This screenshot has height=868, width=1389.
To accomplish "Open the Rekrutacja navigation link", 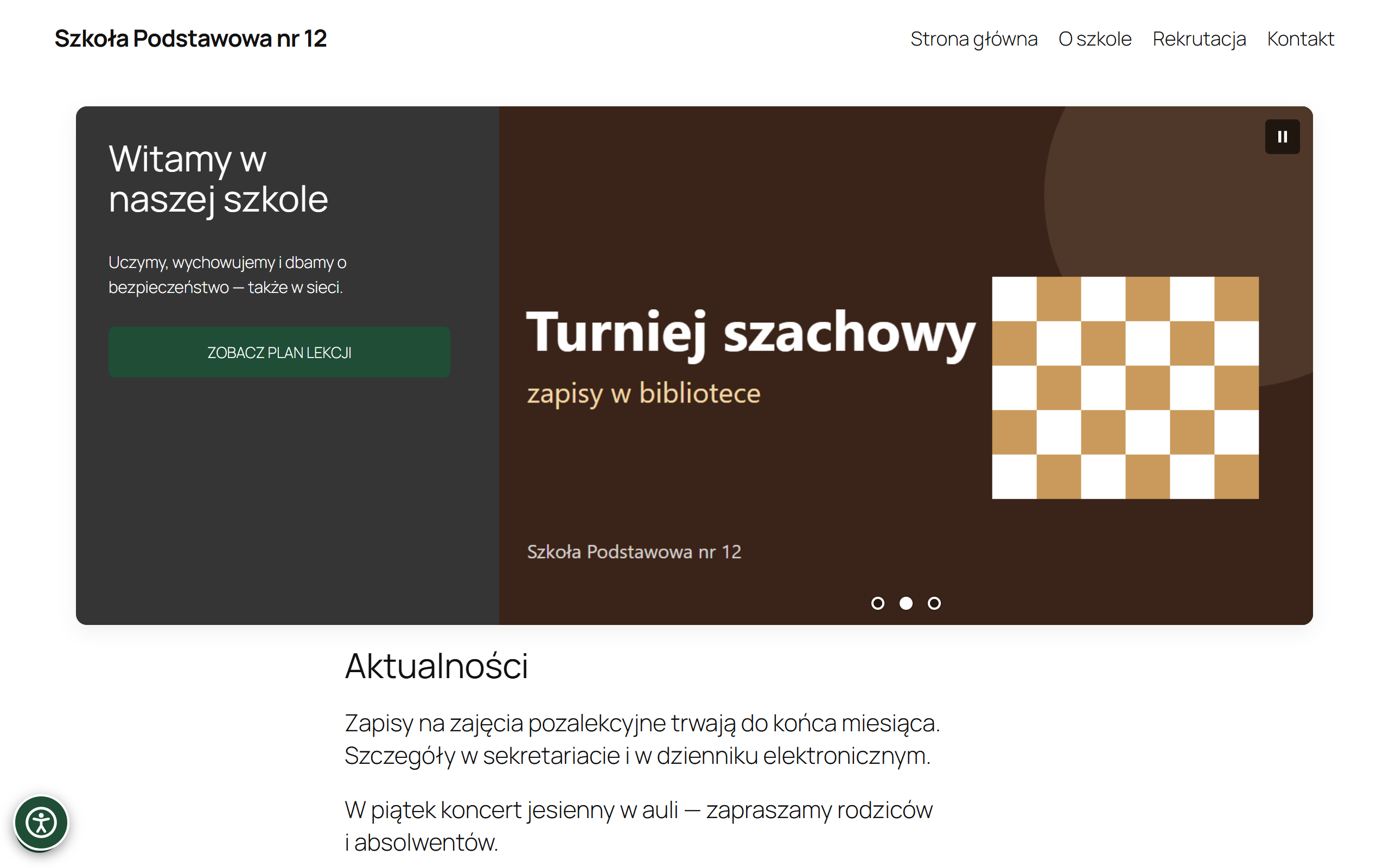I will (x=1199, y=39).
